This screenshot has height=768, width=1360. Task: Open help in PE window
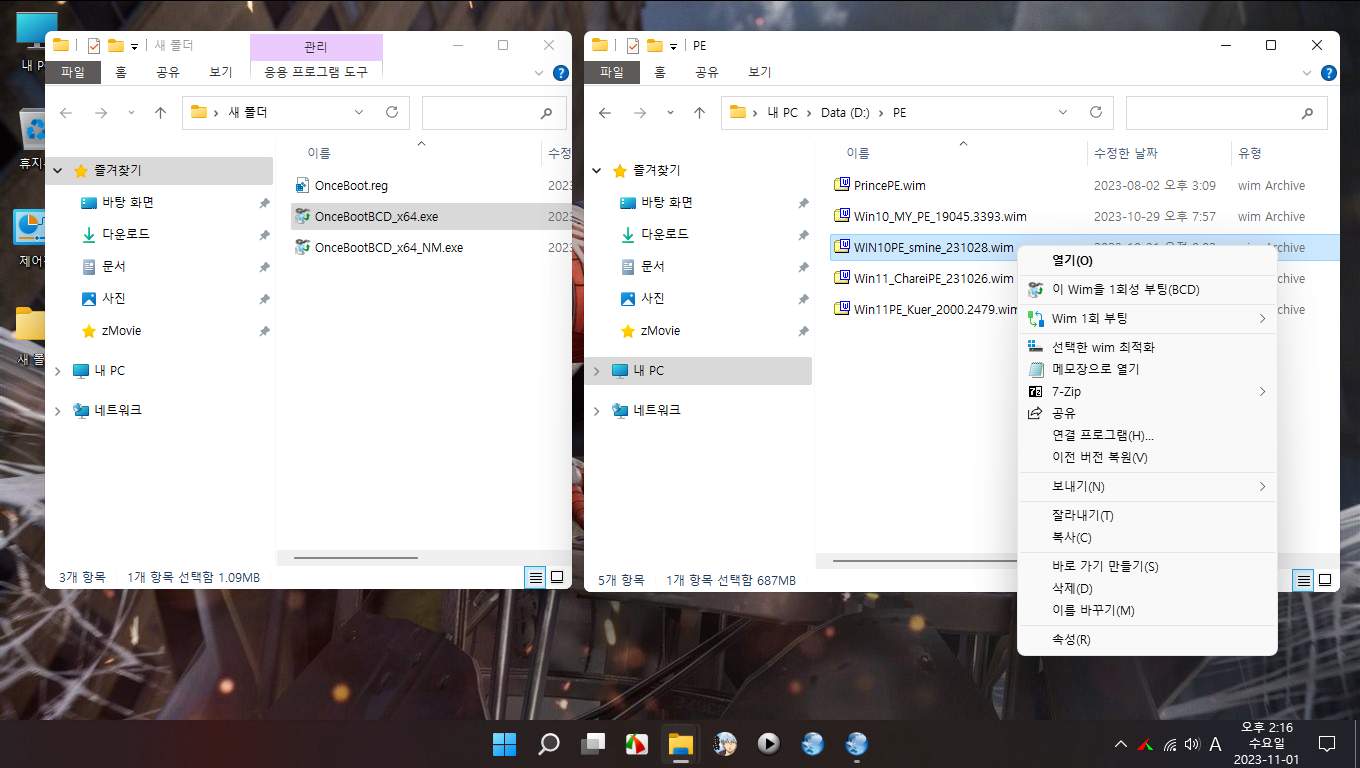click(x=1328, y=73)
